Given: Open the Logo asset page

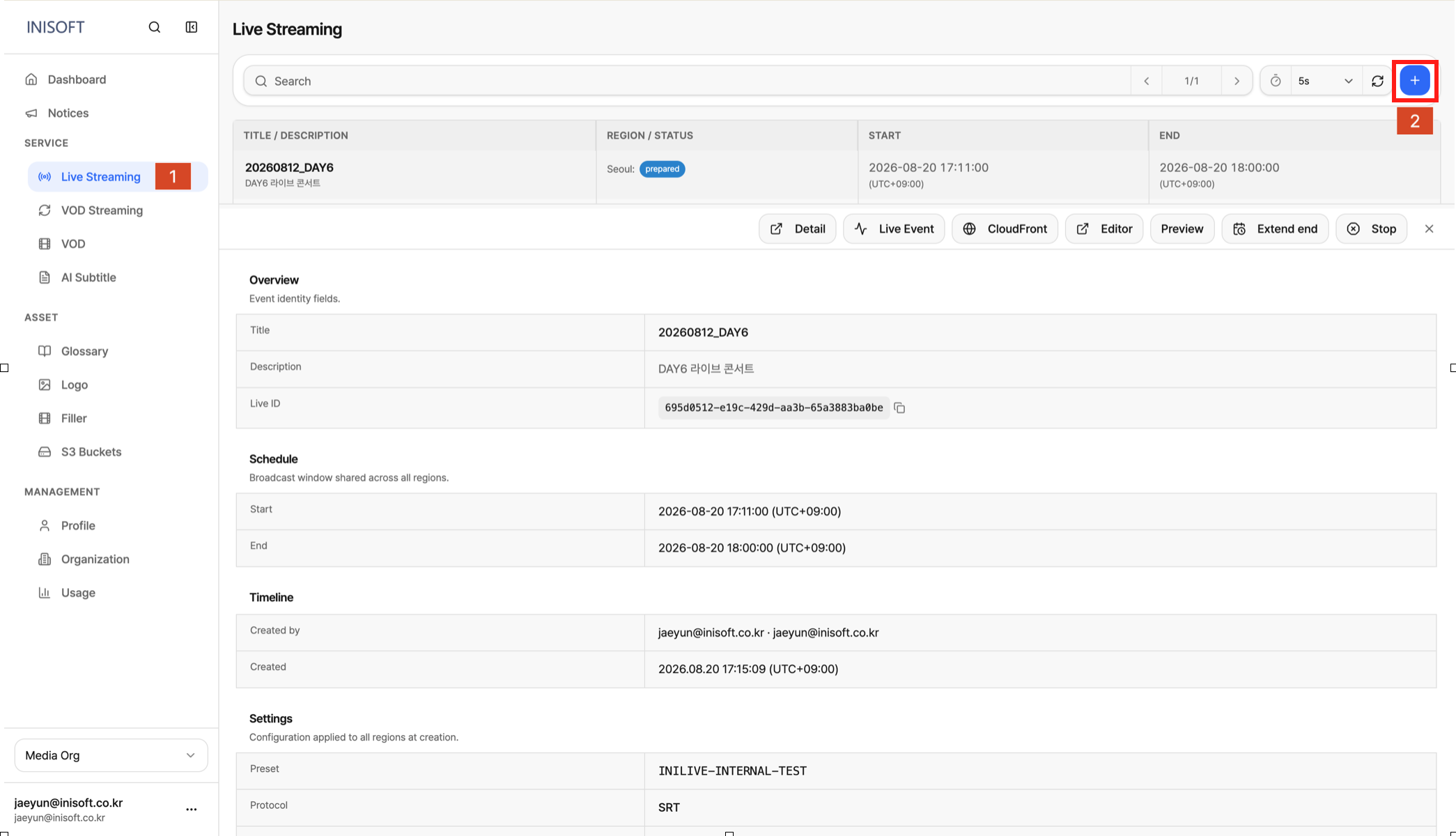Looking at the screenshot, I should click(x=75, y=385).
